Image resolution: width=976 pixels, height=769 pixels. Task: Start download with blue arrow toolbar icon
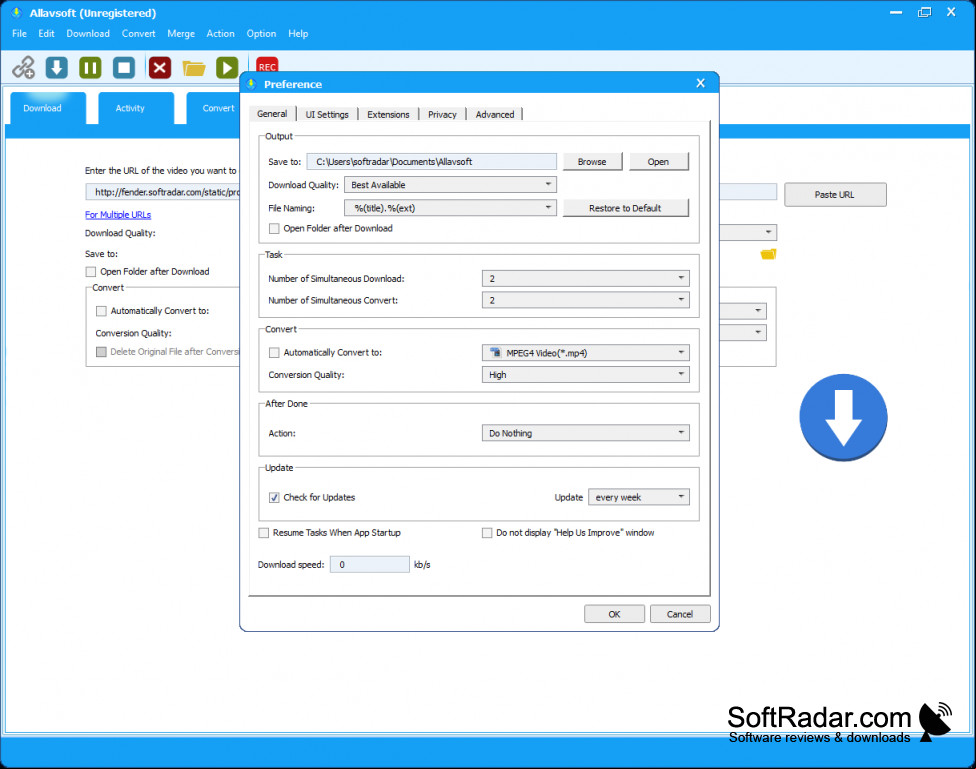tap(57, 67)
